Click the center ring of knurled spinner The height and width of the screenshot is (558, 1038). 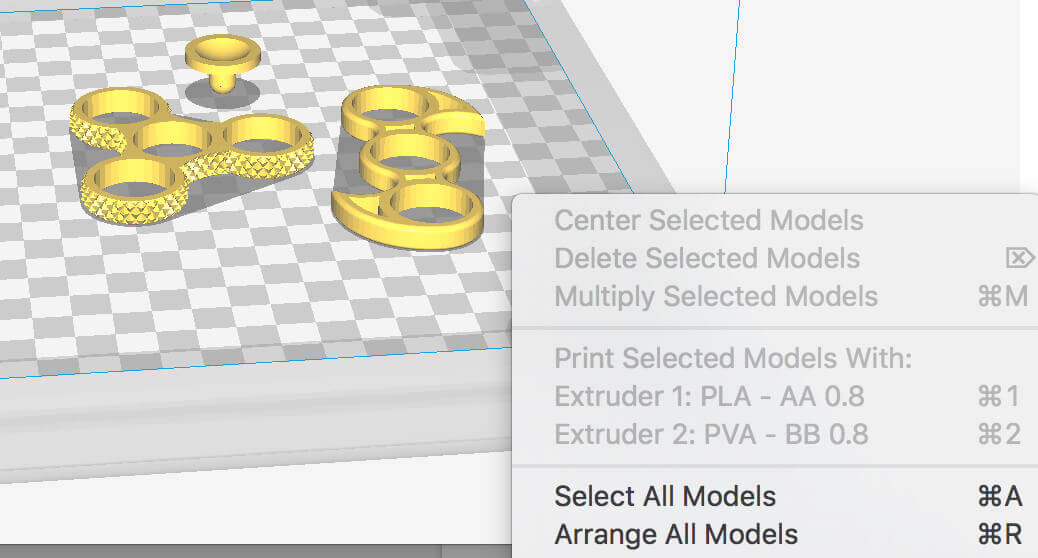pyautogui.click(x=173, y=140)
